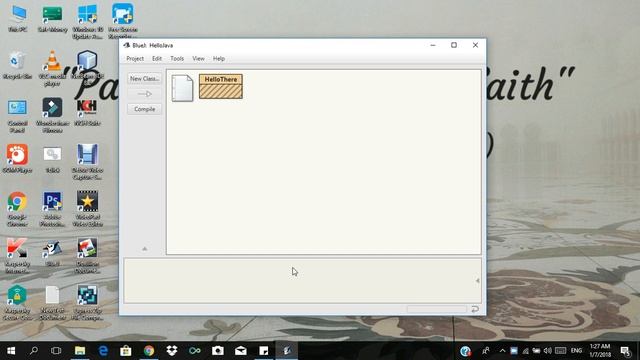Open the View menu
Screen dimensions: 640x360
(198, 59)
